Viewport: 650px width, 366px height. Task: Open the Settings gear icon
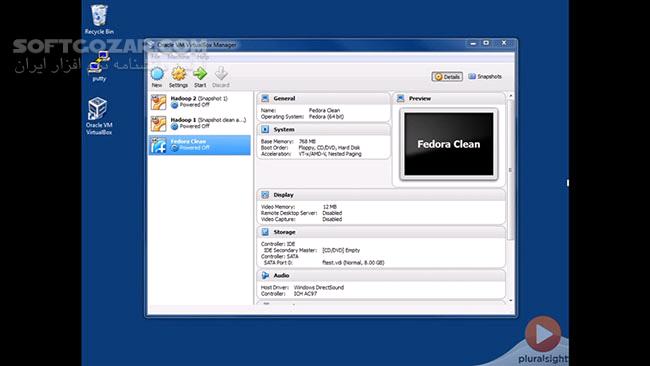(x=179, y=77)
